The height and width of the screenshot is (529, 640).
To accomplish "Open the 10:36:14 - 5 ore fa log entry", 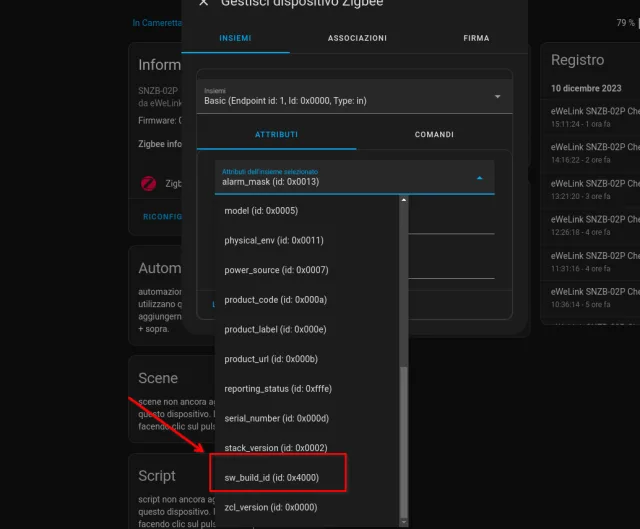I will 595,298.
